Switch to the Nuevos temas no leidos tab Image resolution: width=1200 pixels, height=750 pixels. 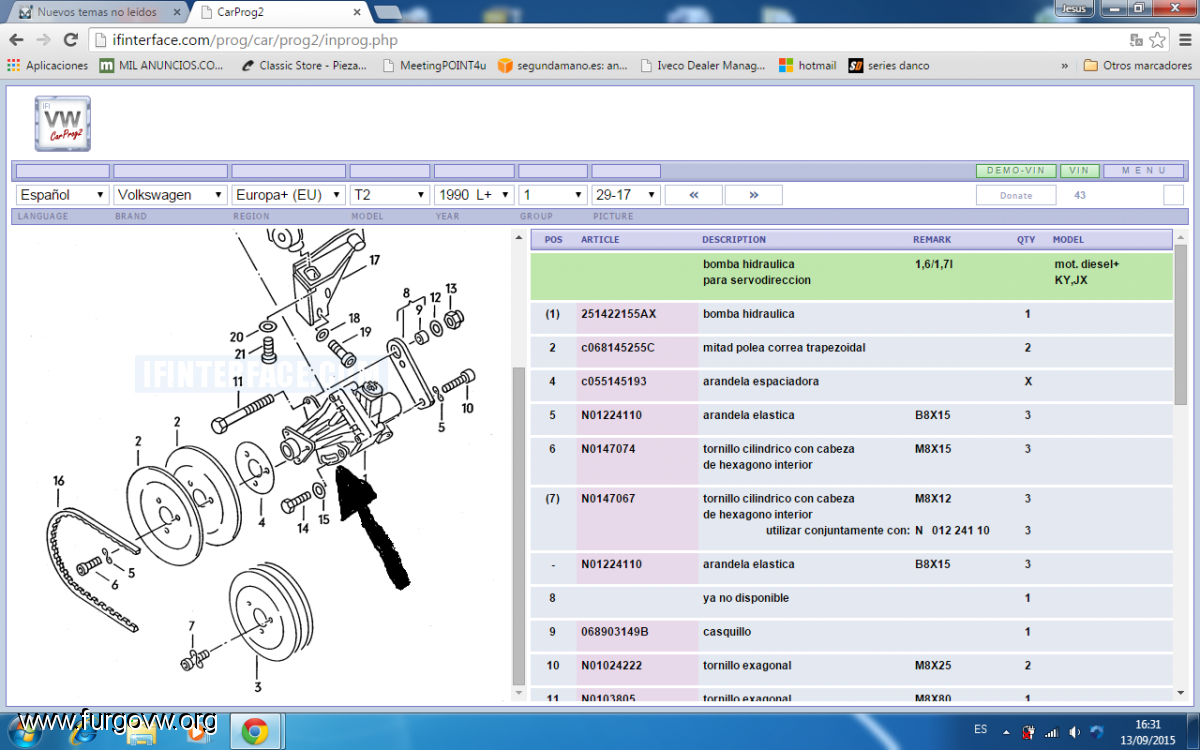[97, 13]
